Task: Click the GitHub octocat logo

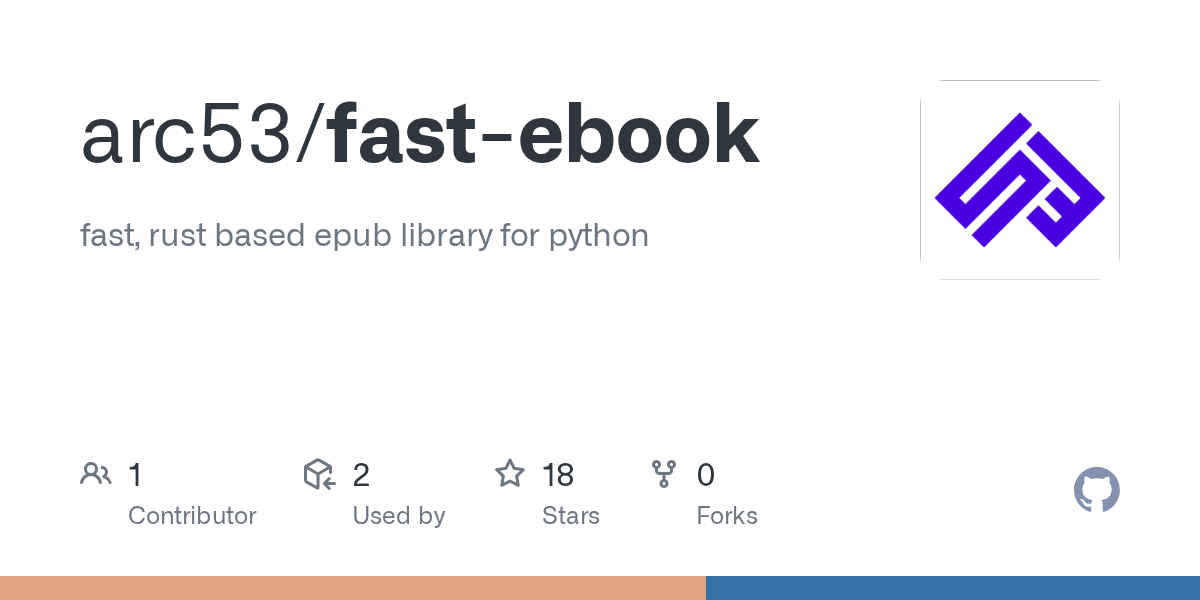Action: click(x=1096, y=491)
